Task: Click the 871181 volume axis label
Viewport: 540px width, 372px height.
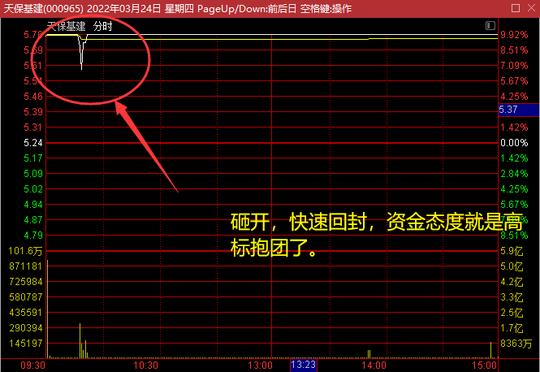Action: 25,266
